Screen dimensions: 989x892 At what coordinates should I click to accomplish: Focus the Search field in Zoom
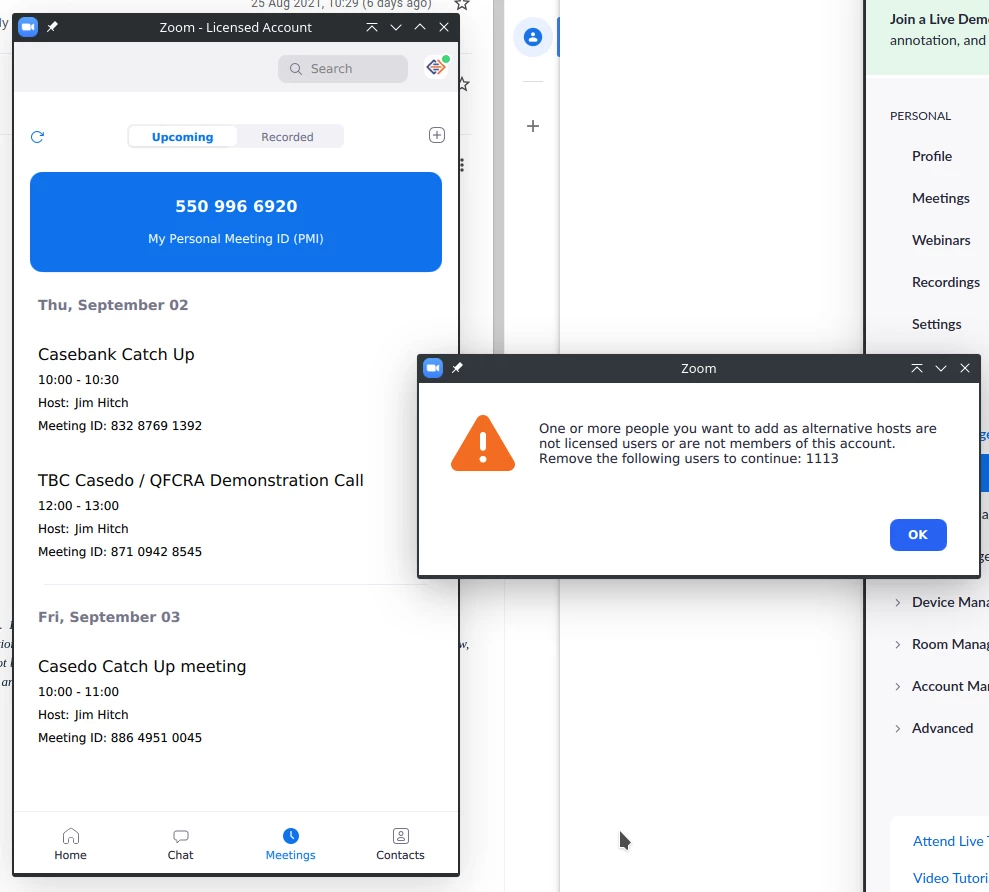tap(342, 69)
